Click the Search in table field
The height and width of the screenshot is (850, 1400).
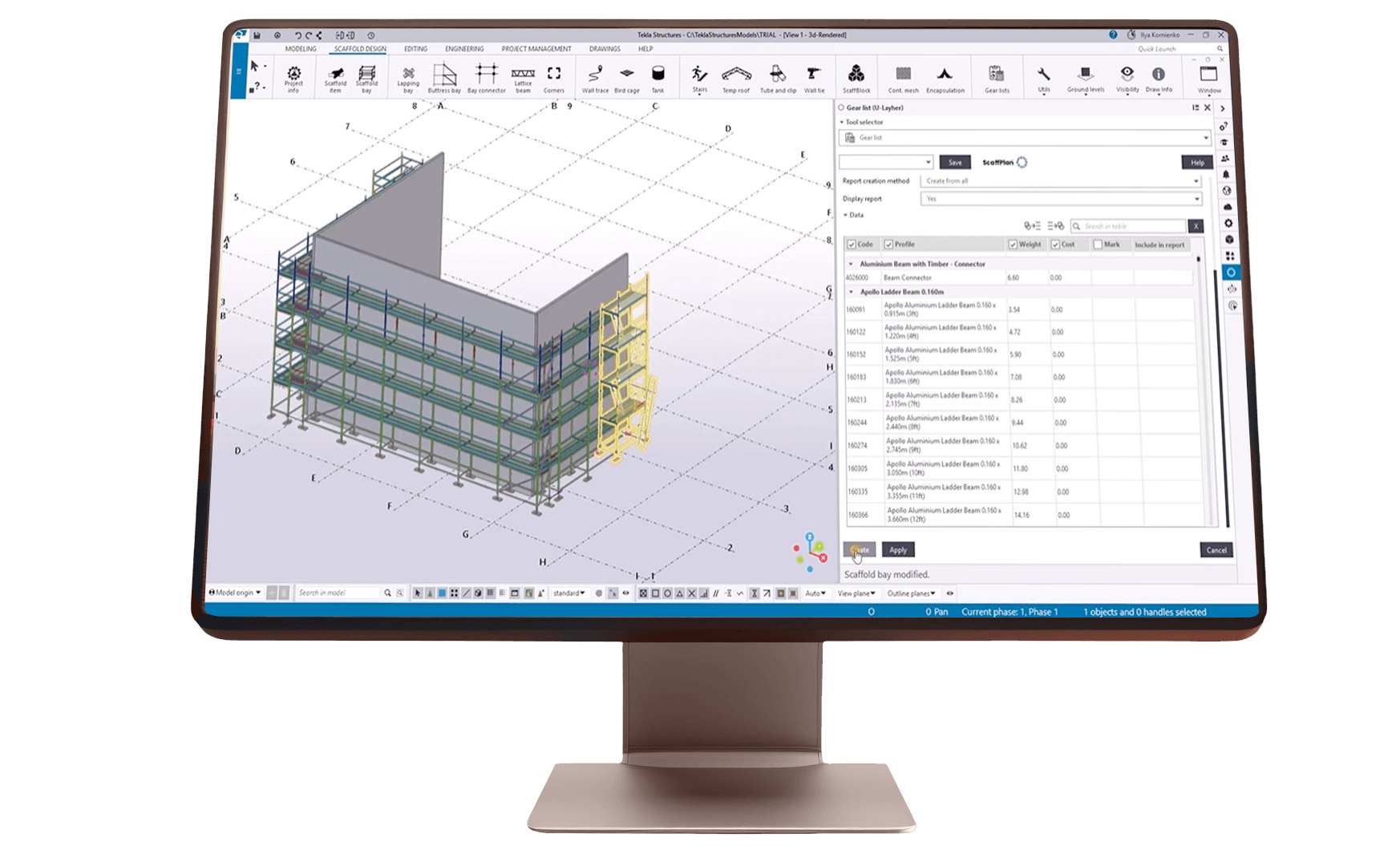1131,226
